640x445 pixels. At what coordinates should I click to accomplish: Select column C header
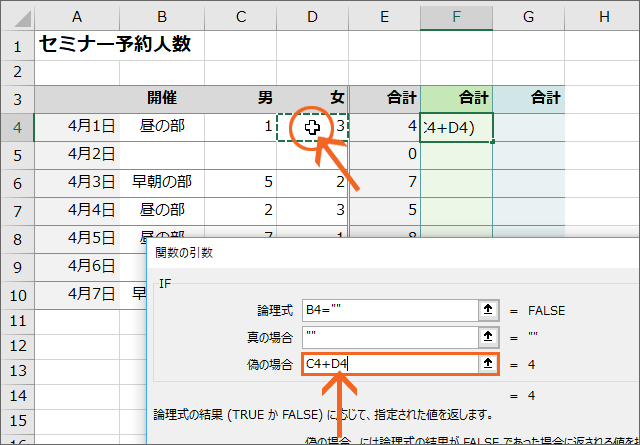click(240, 17)
